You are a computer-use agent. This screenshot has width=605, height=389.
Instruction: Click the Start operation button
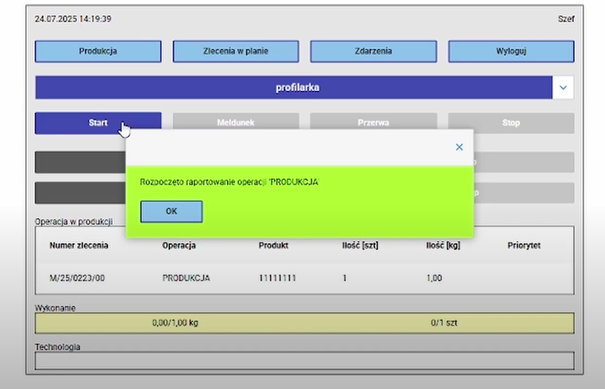pos(98,123)
